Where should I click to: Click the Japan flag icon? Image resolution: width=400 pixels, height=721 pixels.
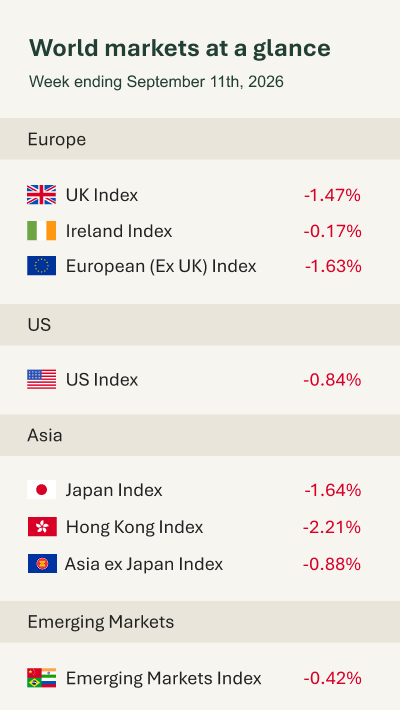click(x=41, y=490)
